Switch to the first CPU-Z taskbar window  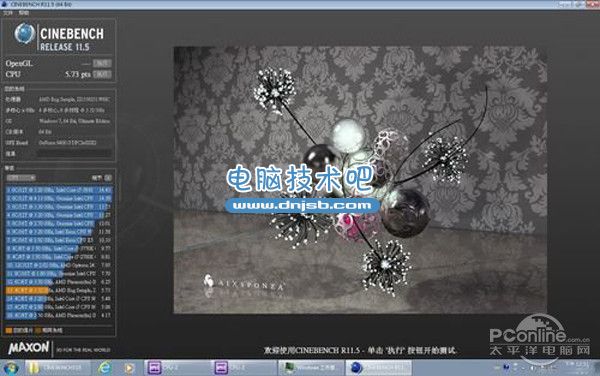(177, 368)
